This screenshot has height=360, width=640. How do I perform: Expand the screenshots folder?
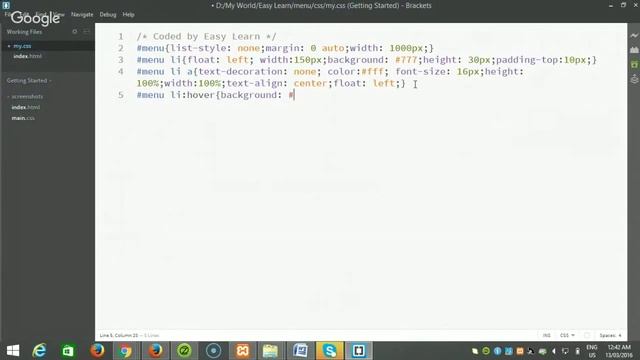click(27, 97)
